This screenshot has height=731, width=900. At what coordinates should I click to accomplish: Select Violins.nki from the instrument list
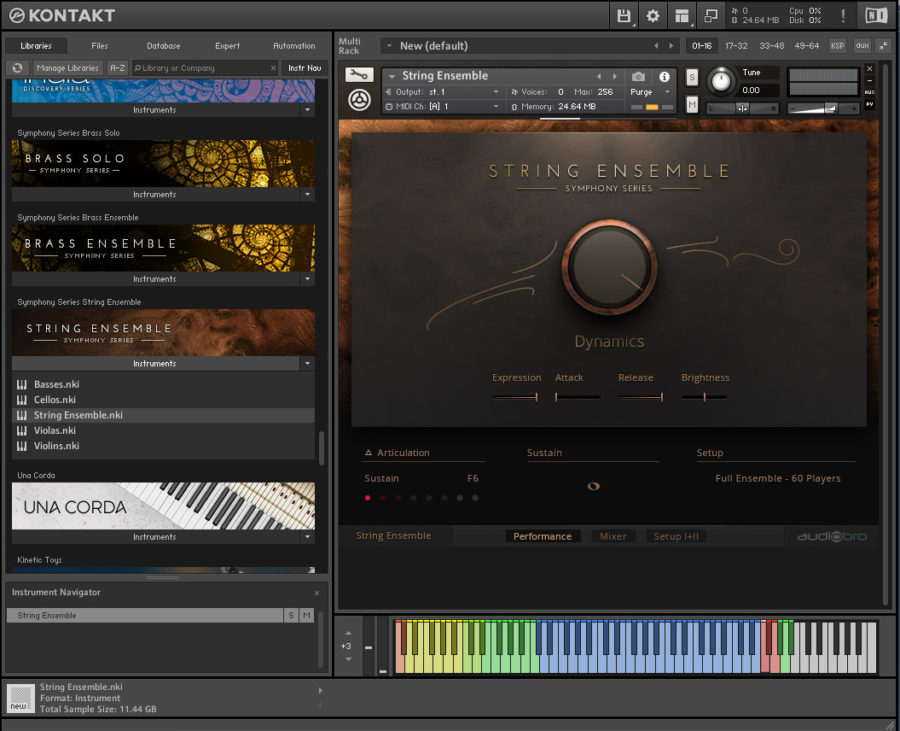56,446
